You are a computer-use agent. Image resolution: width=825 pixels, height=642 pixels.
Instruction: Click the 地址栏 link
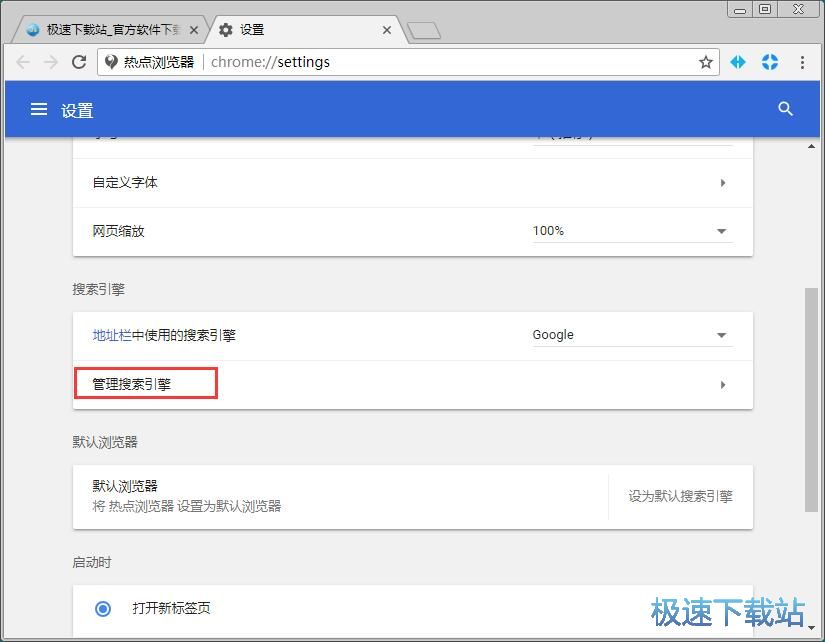coord(112,335)
